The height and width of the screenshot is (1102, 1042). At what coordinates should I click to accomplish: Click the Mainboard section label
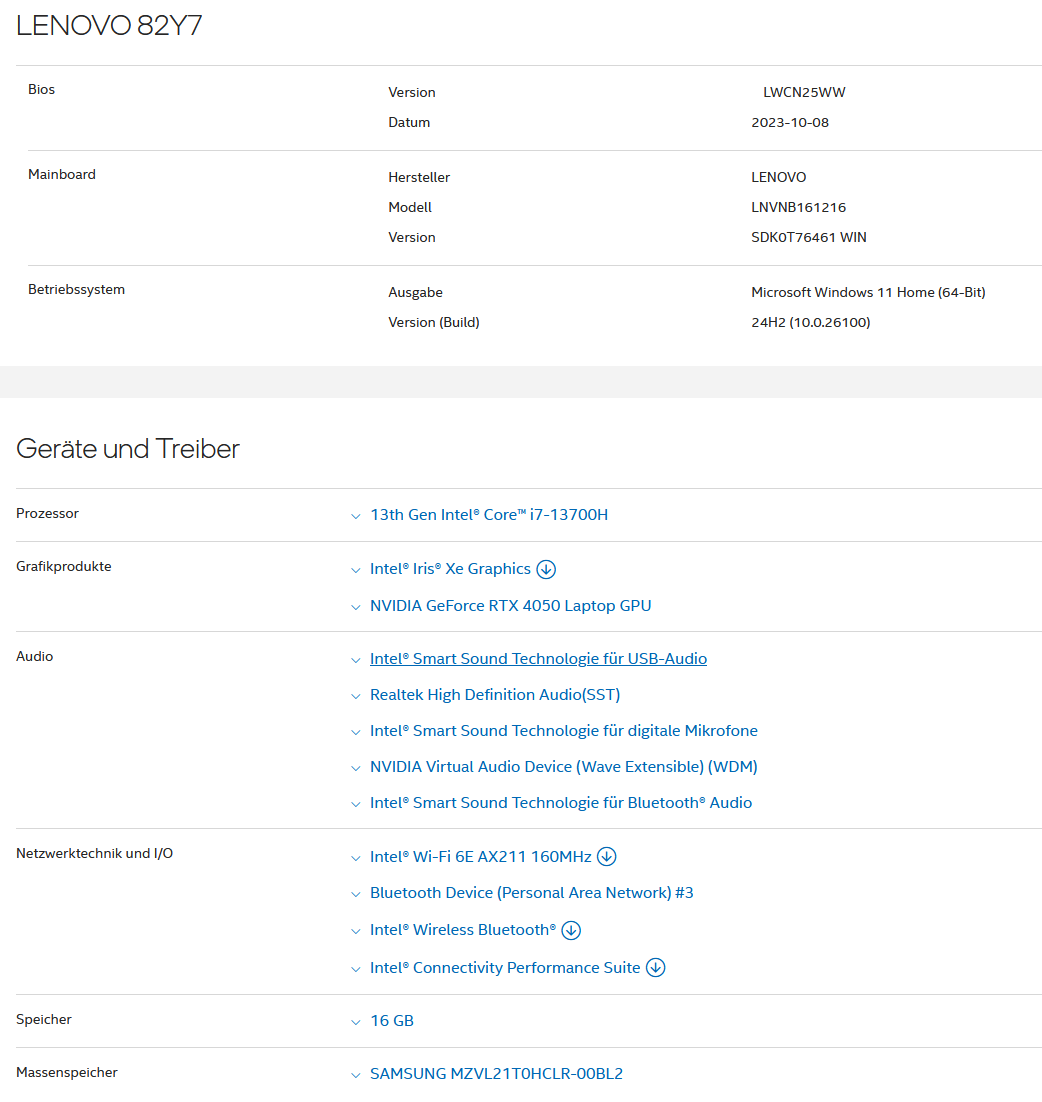coord(62,174)
